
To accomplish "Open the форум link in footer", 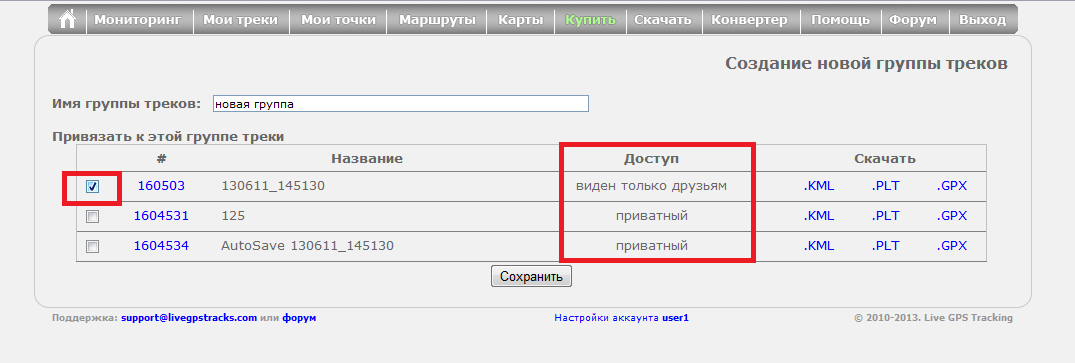I will pyautogui.click(x=299, y=318).
